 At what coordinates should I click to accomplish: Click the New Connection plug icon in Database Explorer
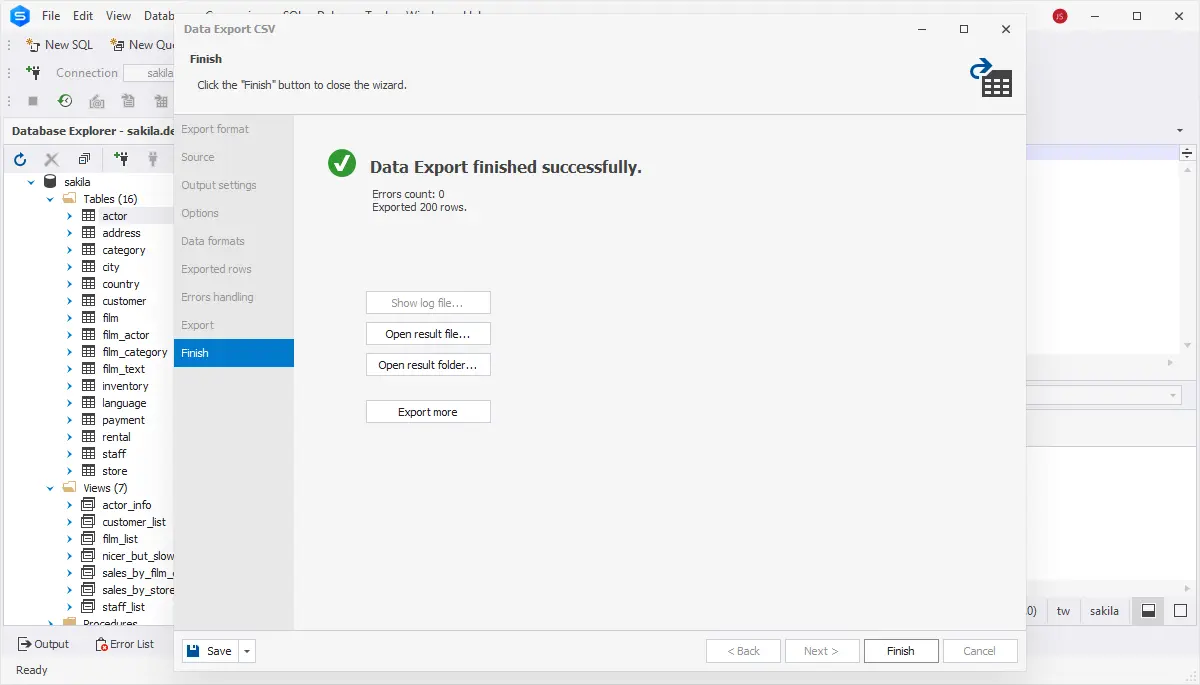(x=121, y=159)
